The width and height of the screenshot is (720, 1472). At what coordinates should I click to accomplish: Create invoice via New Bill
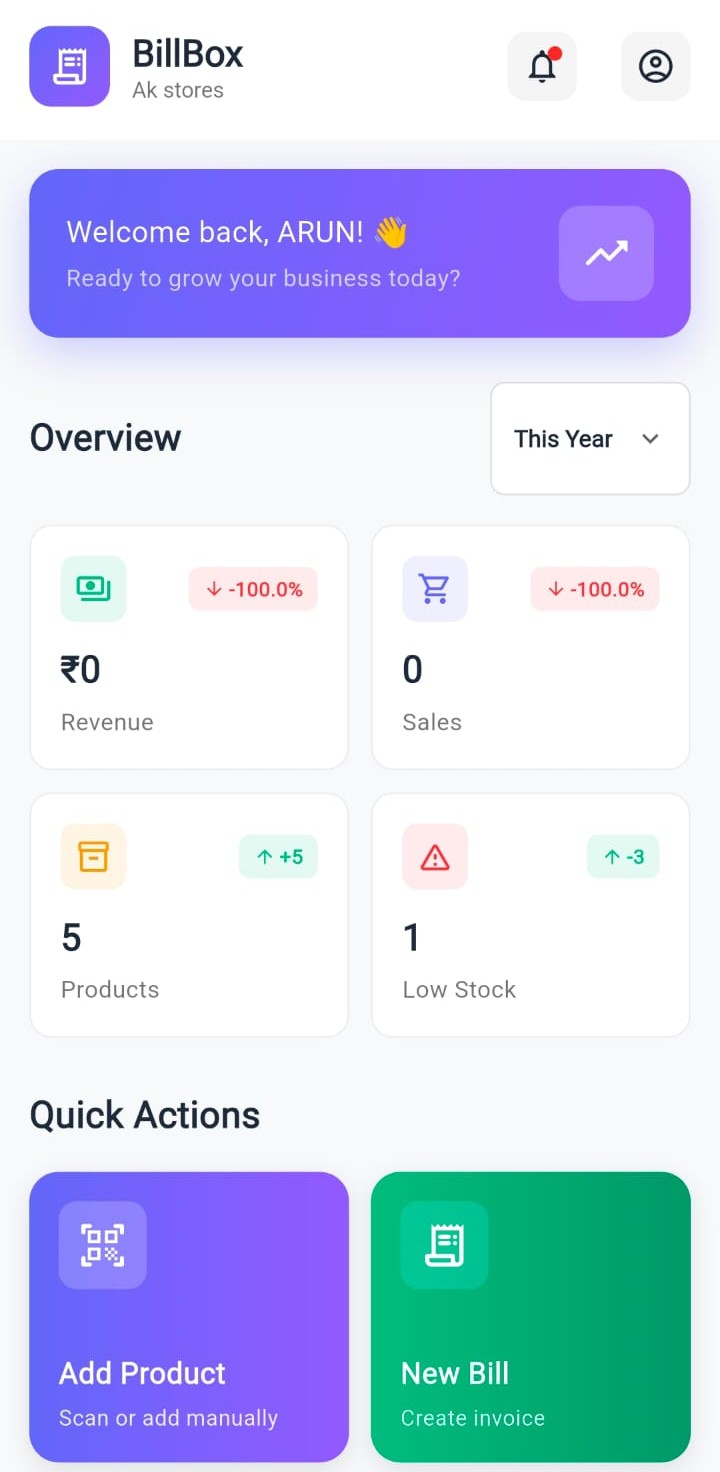click(x=530, y=1316)
